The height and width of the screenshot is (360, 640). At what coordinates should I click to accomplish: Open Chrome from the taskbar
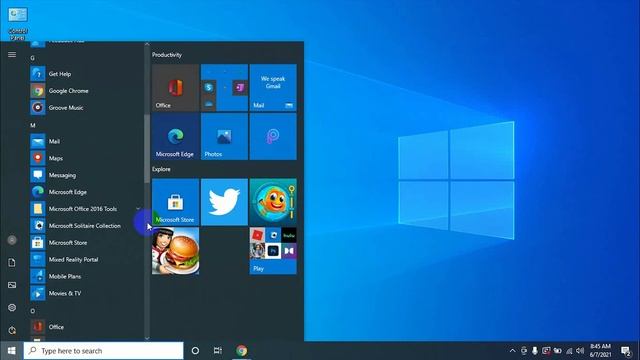click(x=242, y=351)
